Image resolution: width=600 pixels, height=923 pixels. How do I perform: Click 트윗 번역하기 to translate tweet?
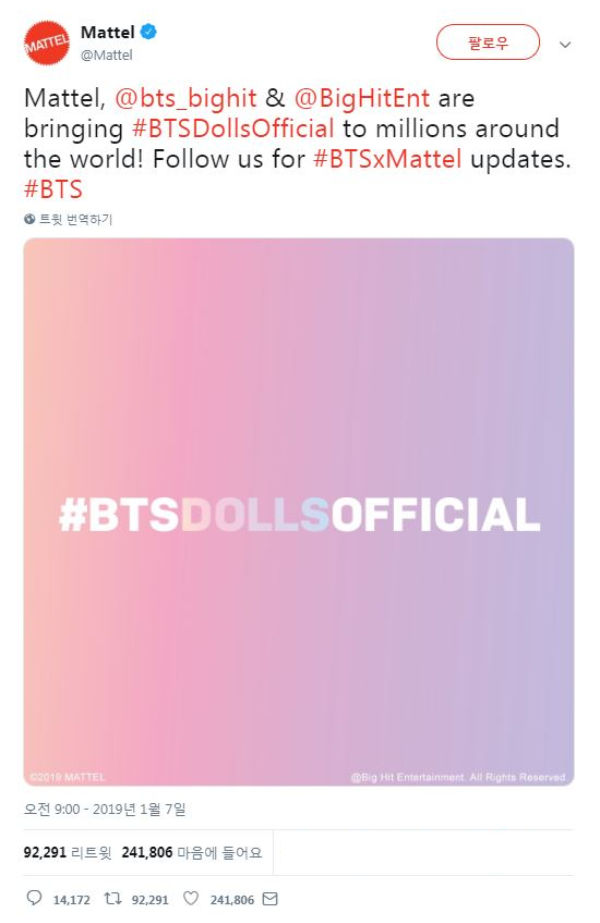click(x=75, y=220)
